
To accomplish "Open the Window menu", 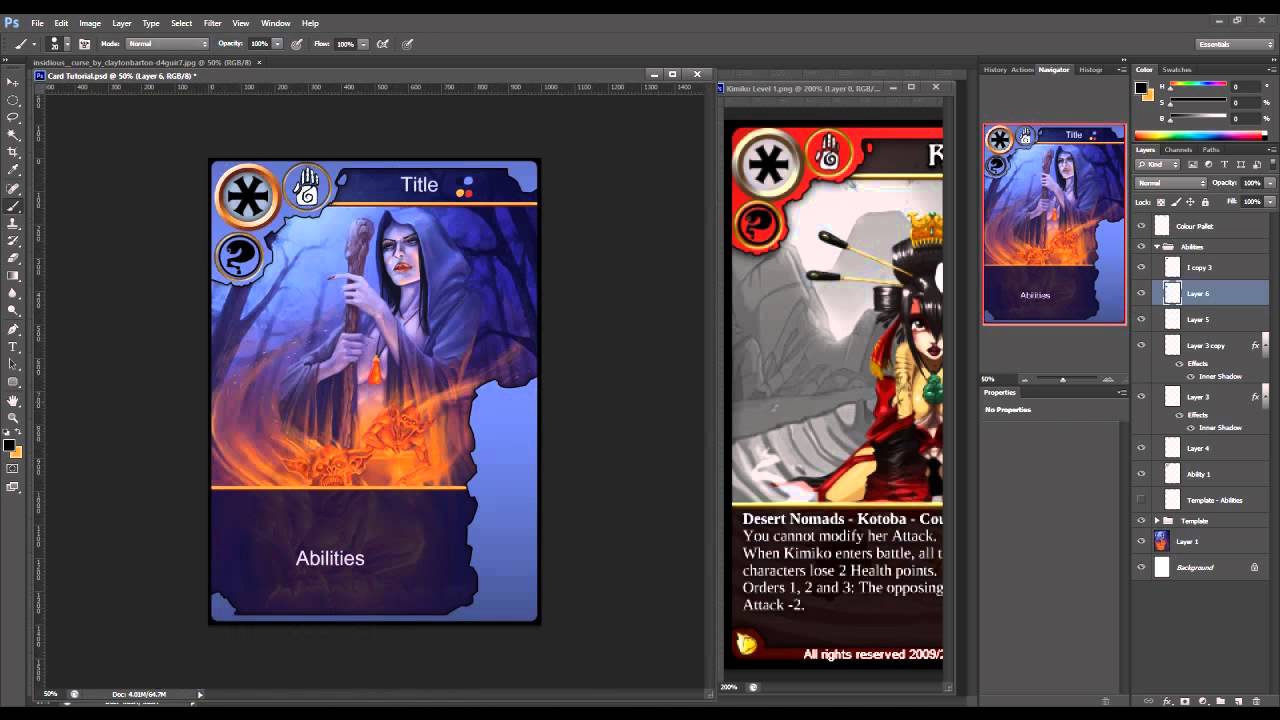I will point(276,23).
